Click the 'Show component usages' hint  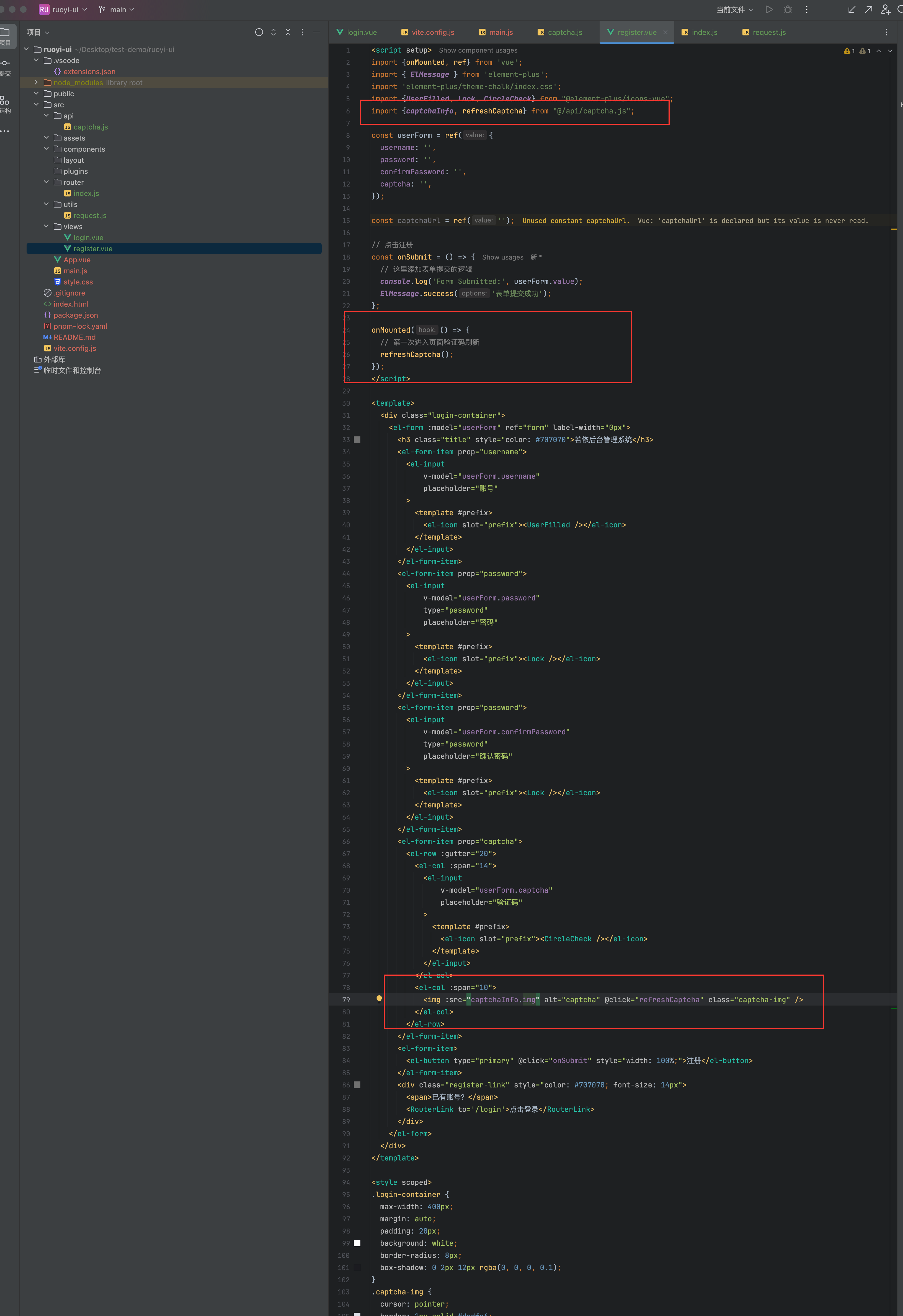[478, 50]
